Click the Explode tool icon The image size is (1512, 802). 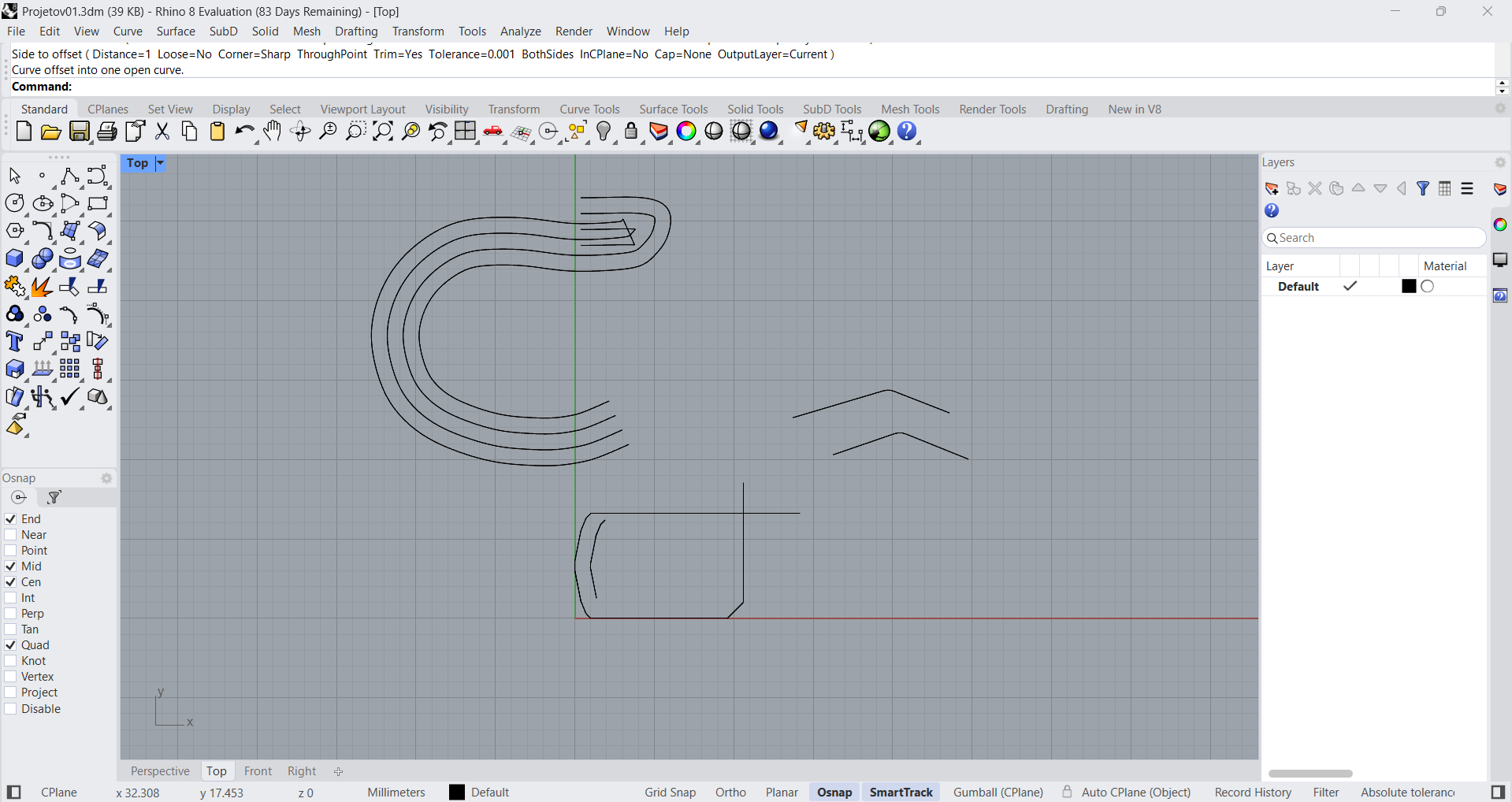[x=43, y=287]
